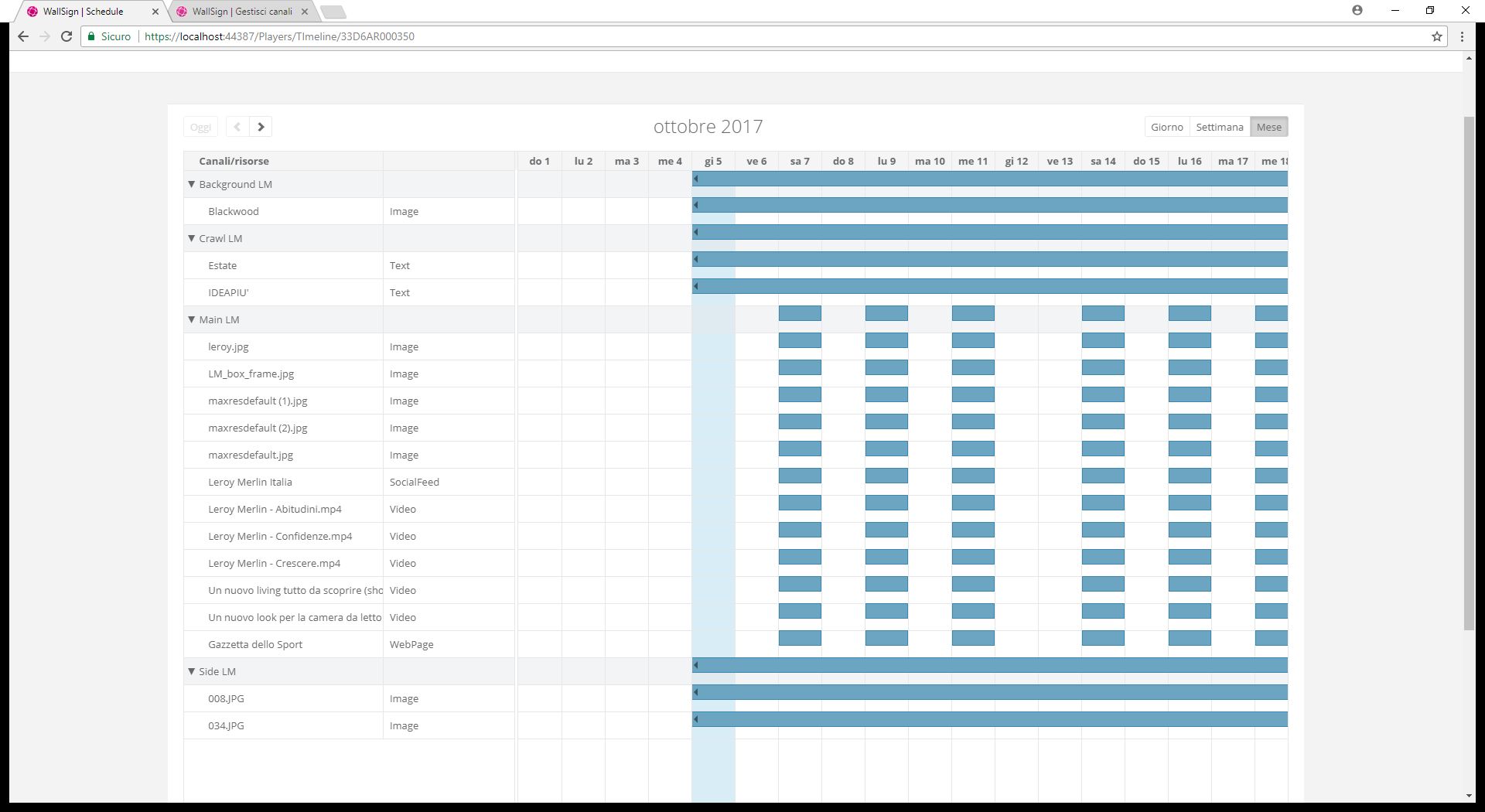Bookmark the page with the star icon

click(1436, 36)
